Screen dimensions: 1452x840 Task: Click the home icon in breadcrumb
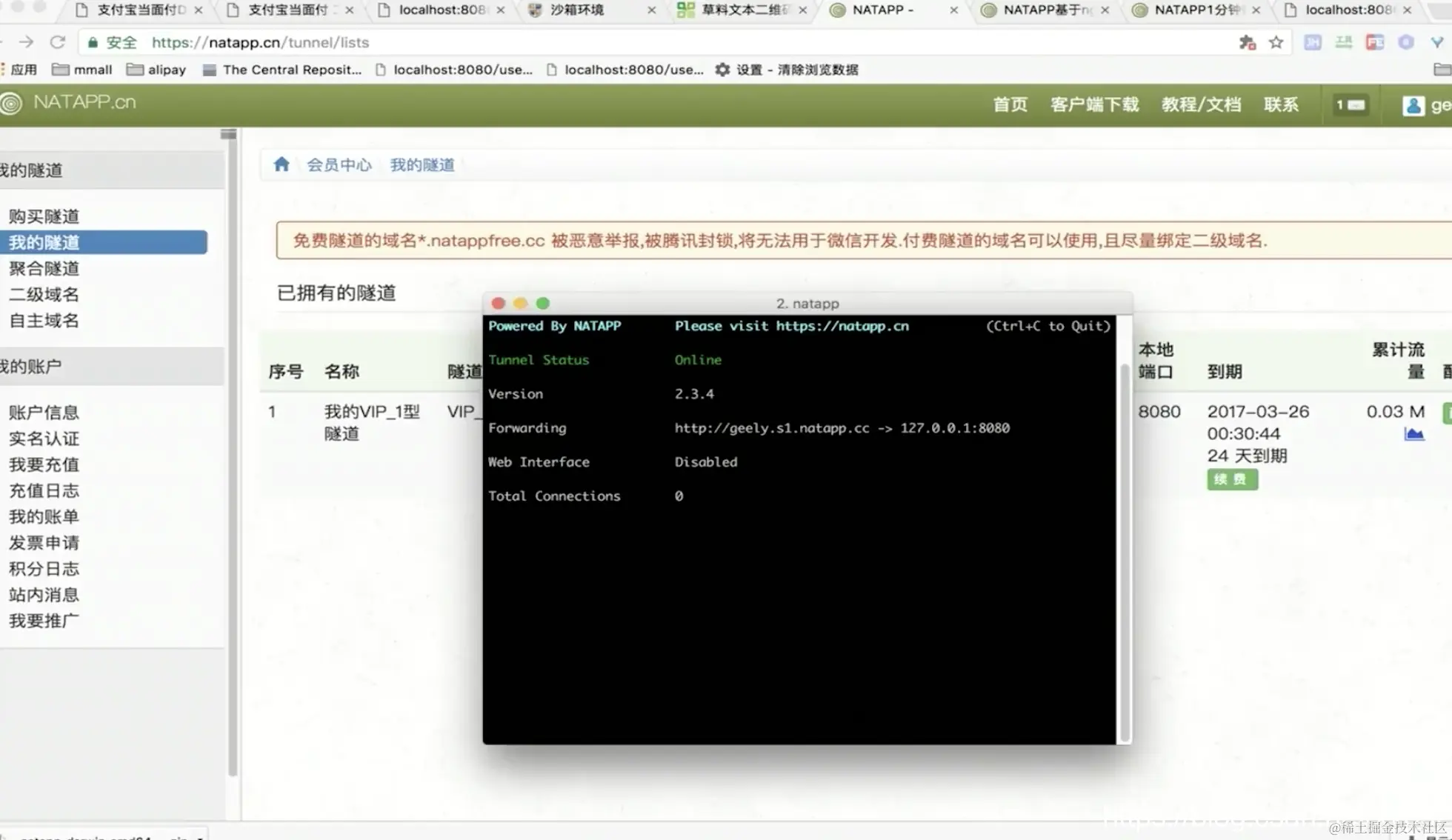pos(281,164)
